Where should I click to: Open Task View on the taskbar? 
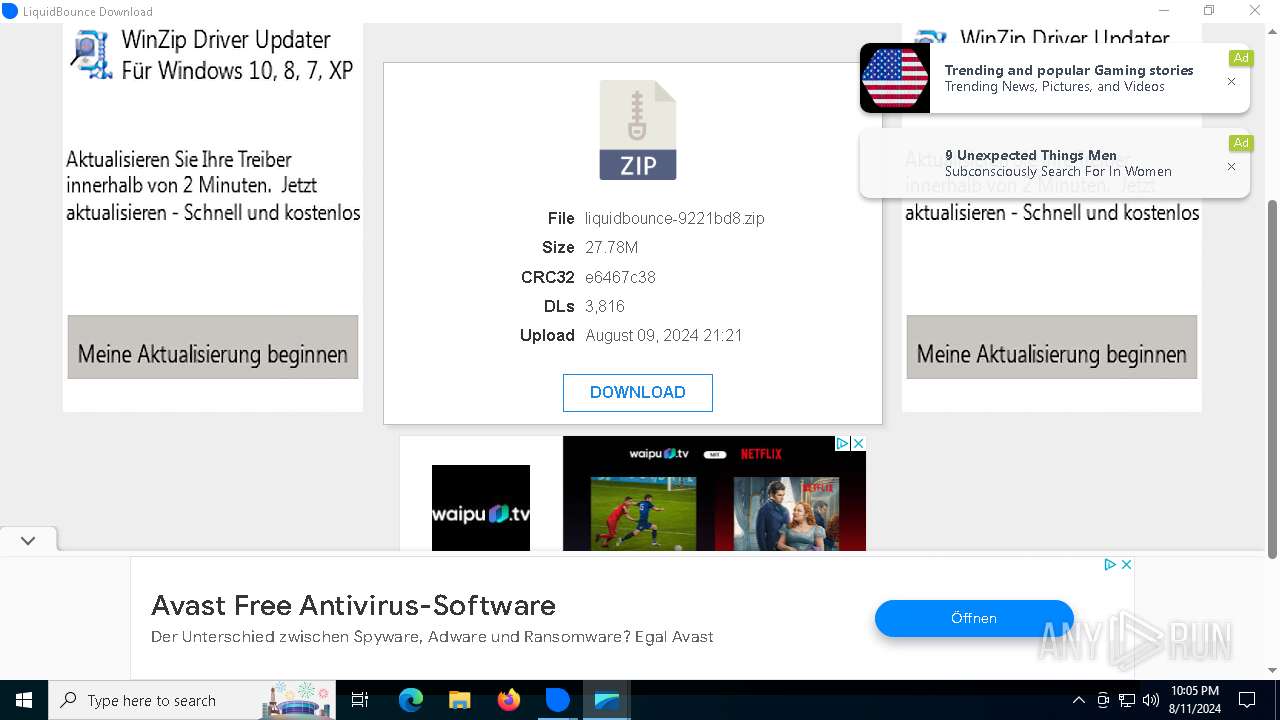pos(360,700)
